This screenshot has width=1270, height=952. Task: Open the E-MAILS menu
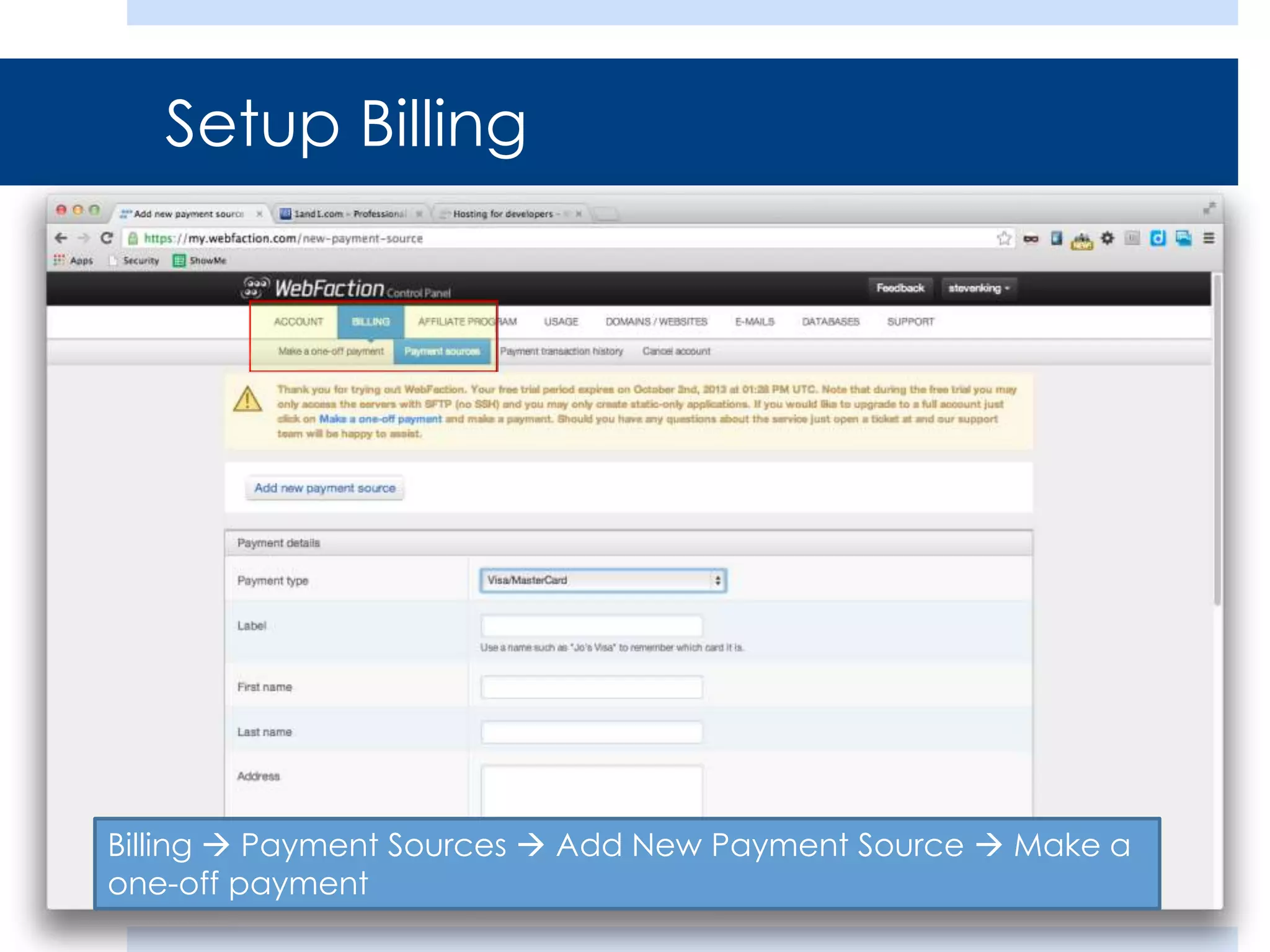click(x=755, y=322)
